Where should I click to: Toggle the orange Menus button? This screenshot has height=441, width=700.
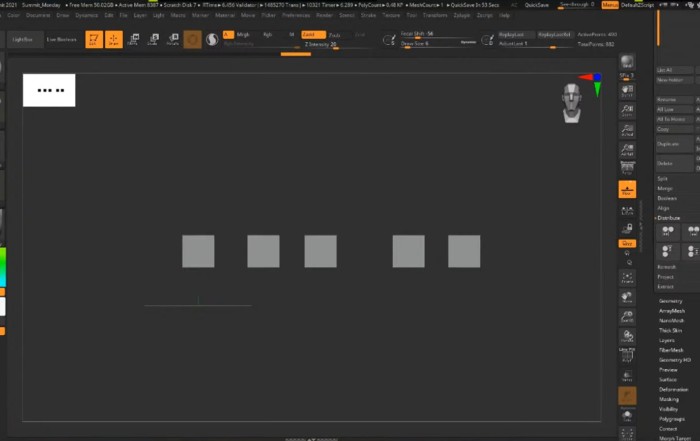point(610,6)
